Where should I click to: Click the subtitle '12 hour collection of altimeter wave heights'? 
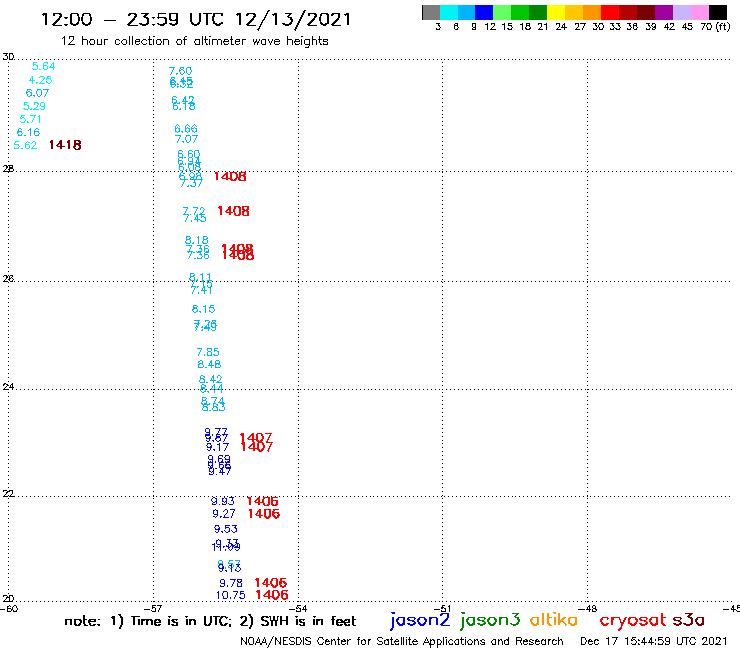coord(194,41)
